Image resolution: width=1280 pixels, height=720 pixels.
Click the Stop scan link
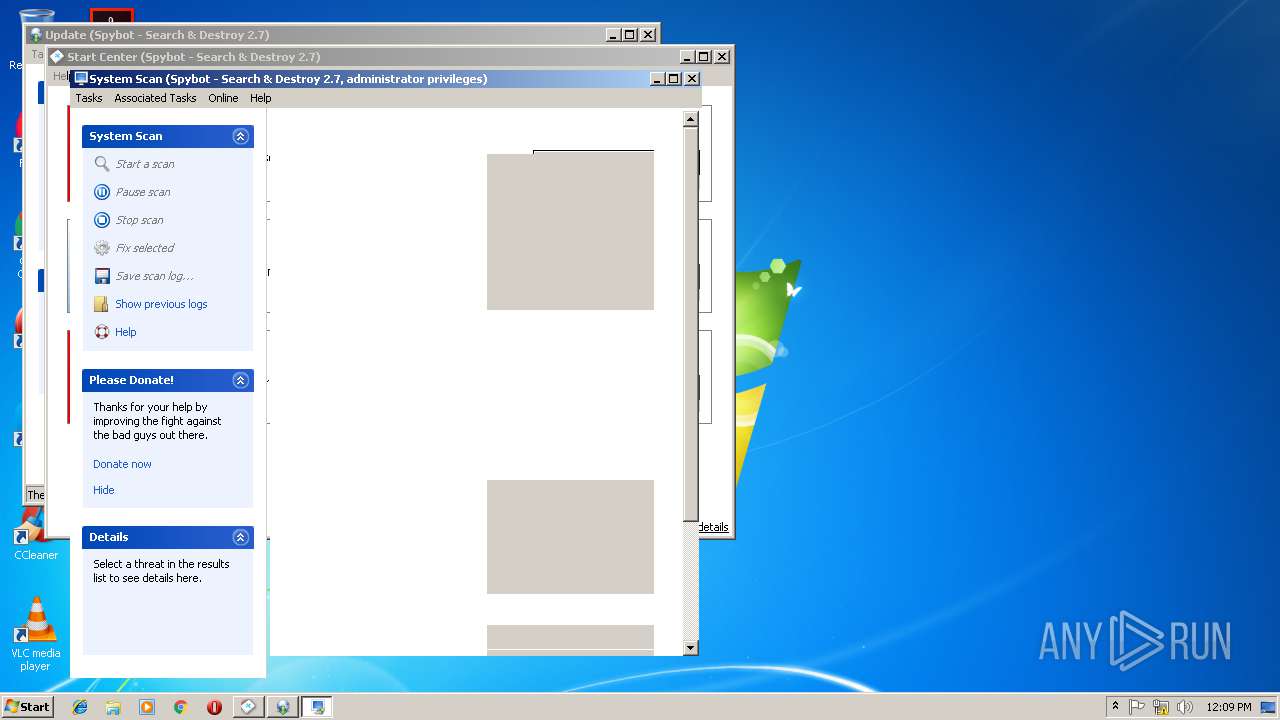point(139,220)
